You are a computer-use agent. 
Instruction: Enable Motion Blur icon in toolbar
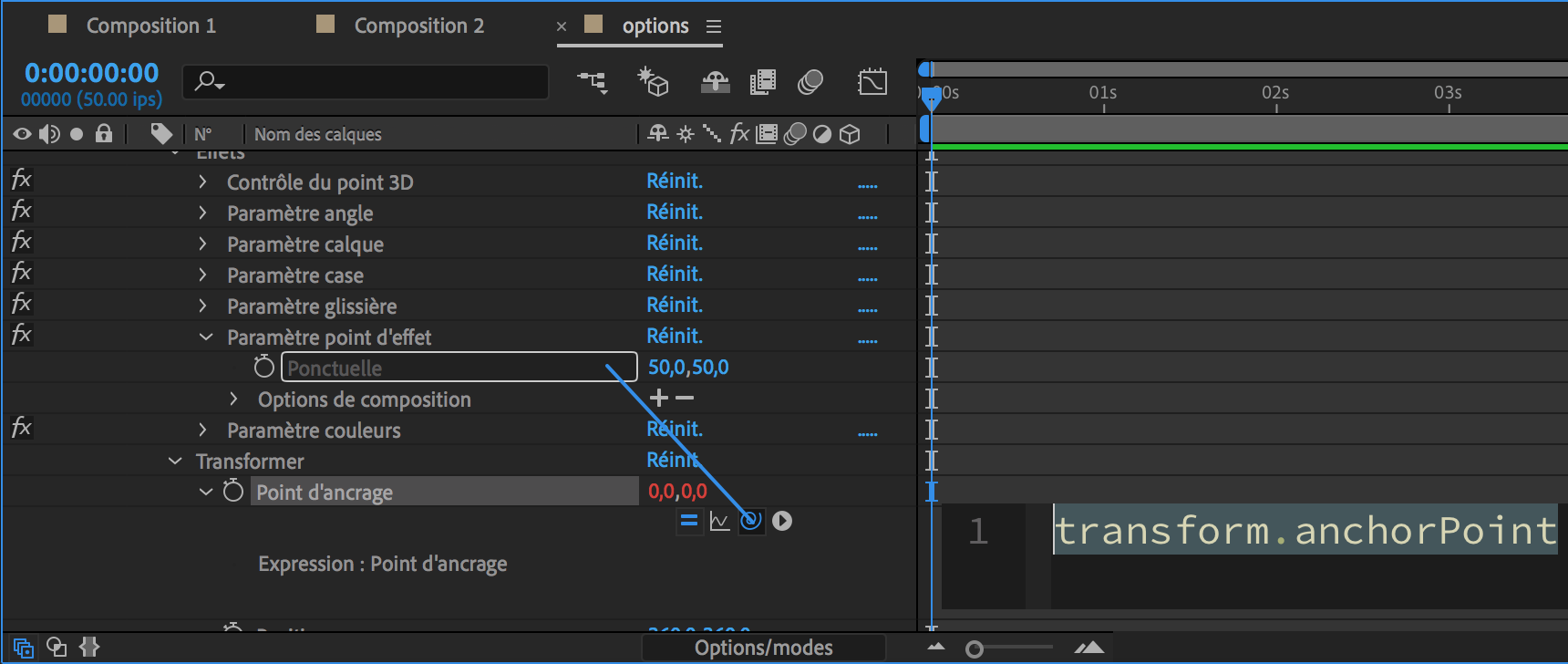(x=810, y=82)
